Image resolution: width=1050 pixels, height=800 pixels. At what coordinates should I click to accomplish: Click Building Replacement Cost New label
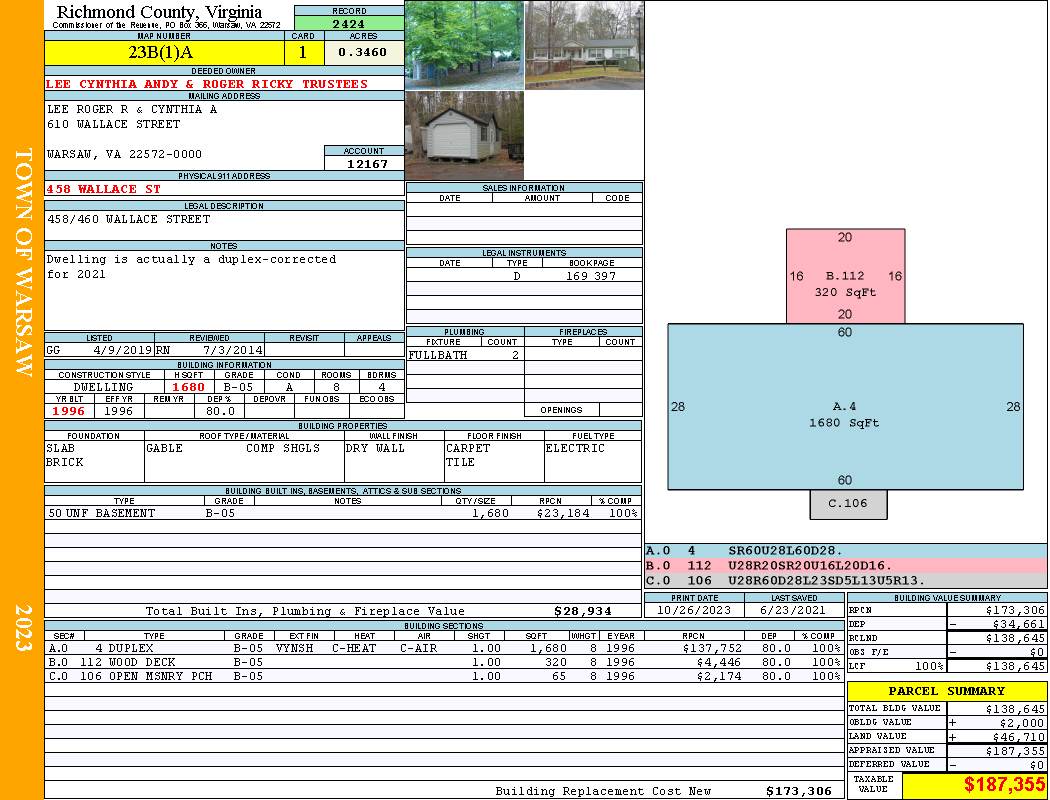pos(603,791)
